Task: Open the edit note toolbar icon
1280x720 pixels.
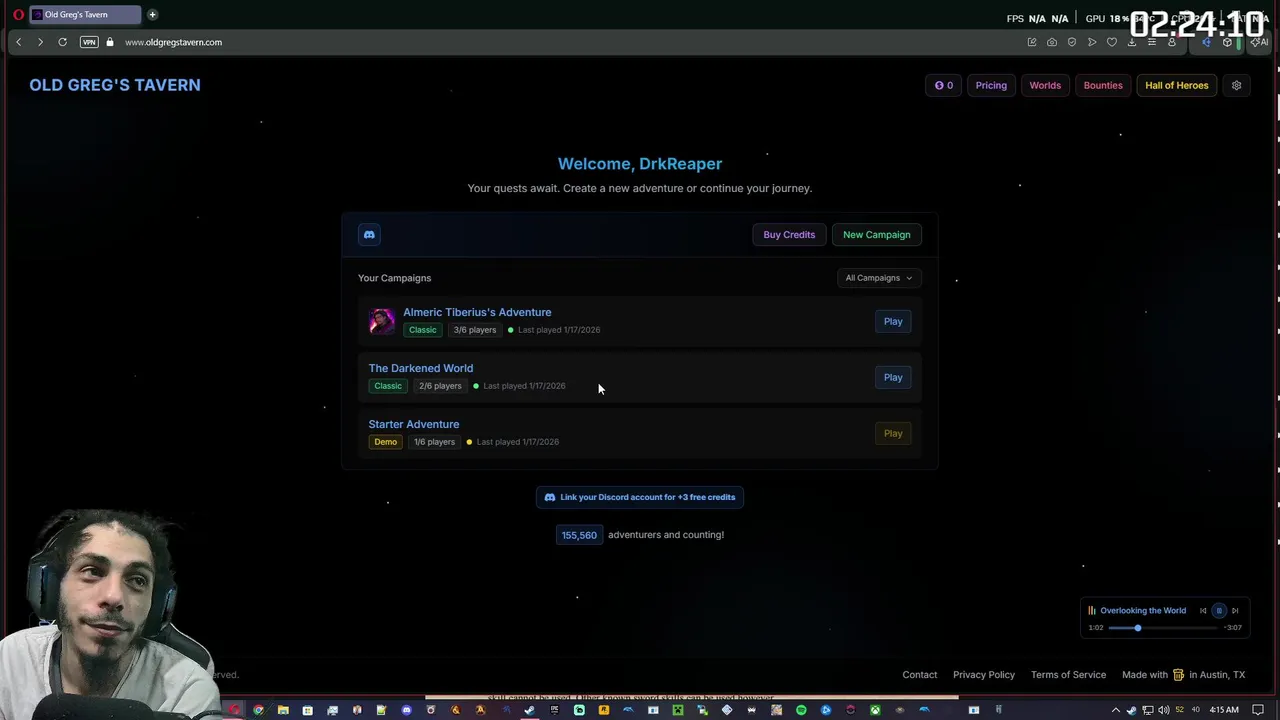Action: pos(1032,42)
